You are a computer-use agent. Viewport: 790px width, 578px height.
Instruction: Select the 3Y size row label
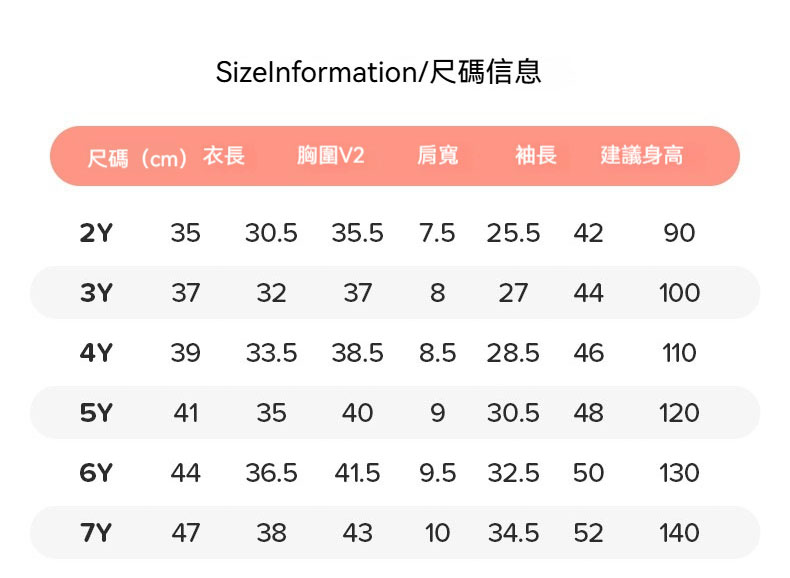point(96,293)
